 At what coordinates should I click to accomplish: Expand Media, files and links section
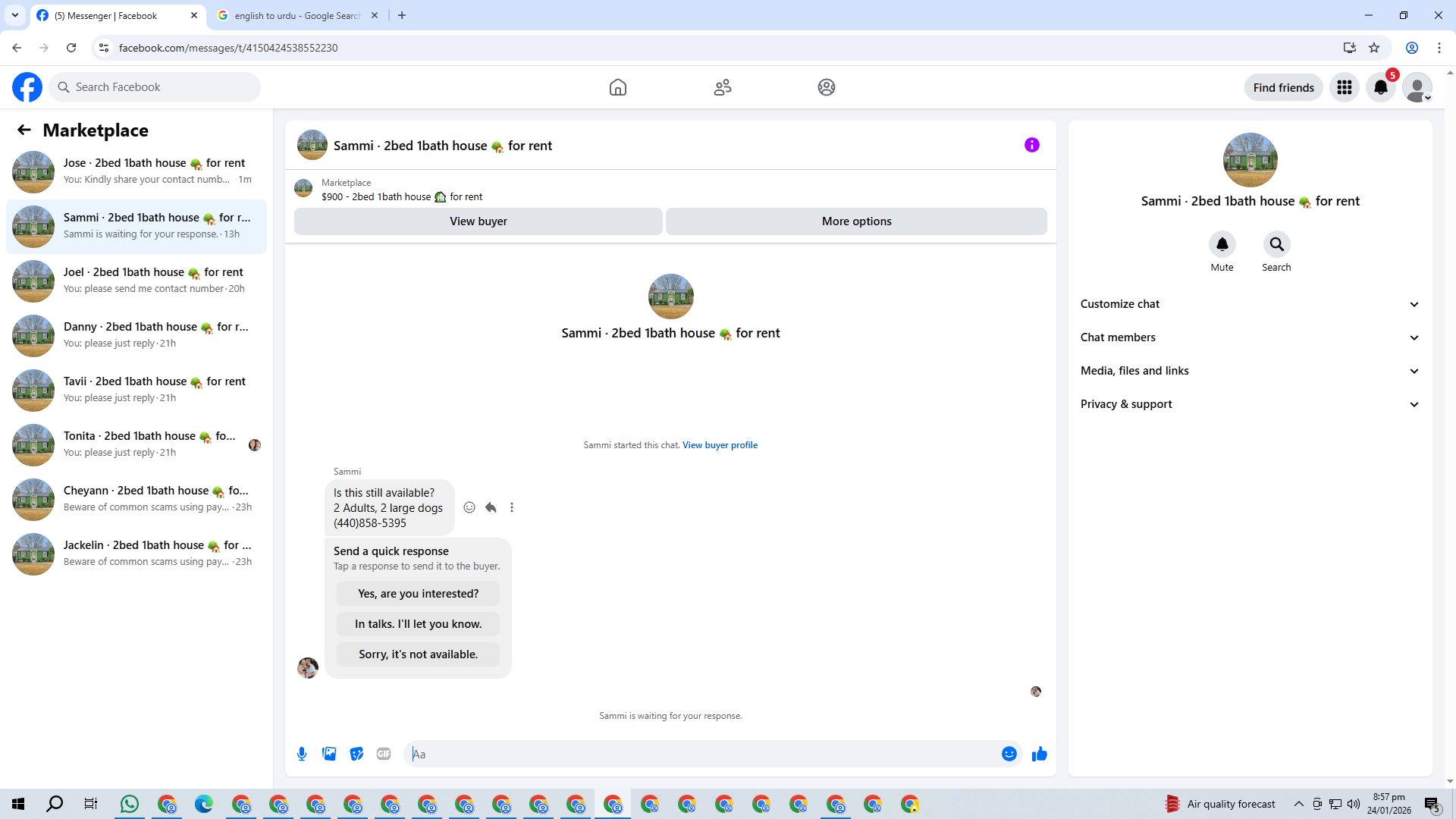(x=1249, y=371)
